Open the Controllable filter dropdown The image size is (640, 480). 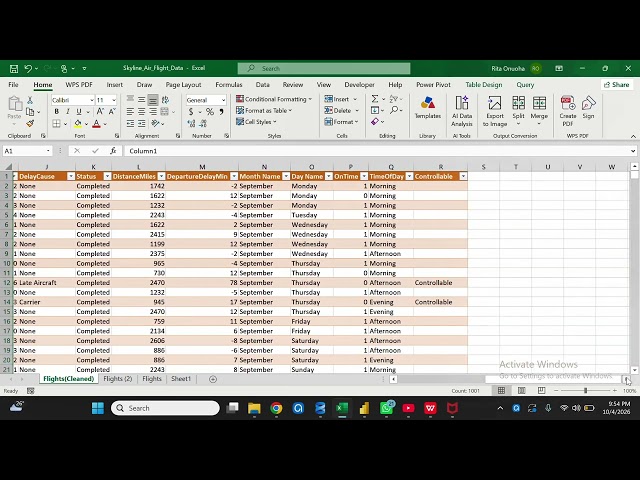point(463,176)
